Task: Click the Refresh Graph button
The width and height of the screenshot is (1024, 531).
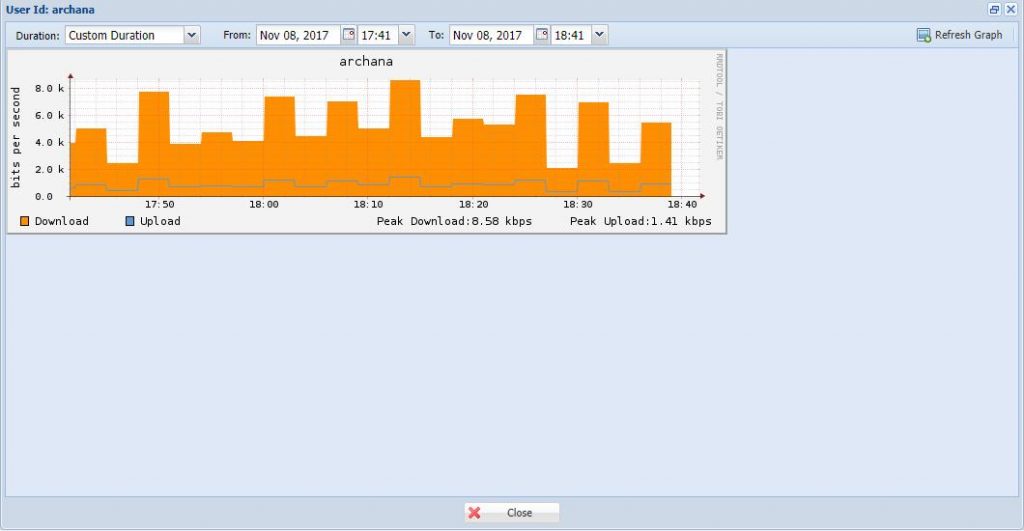Action: coord(959,35)
